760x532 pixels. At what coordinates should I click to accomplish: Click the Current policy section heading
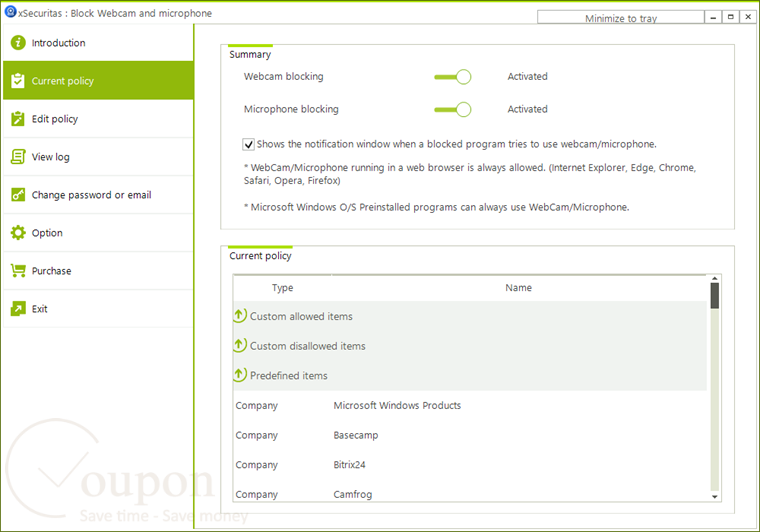point(260,256)
